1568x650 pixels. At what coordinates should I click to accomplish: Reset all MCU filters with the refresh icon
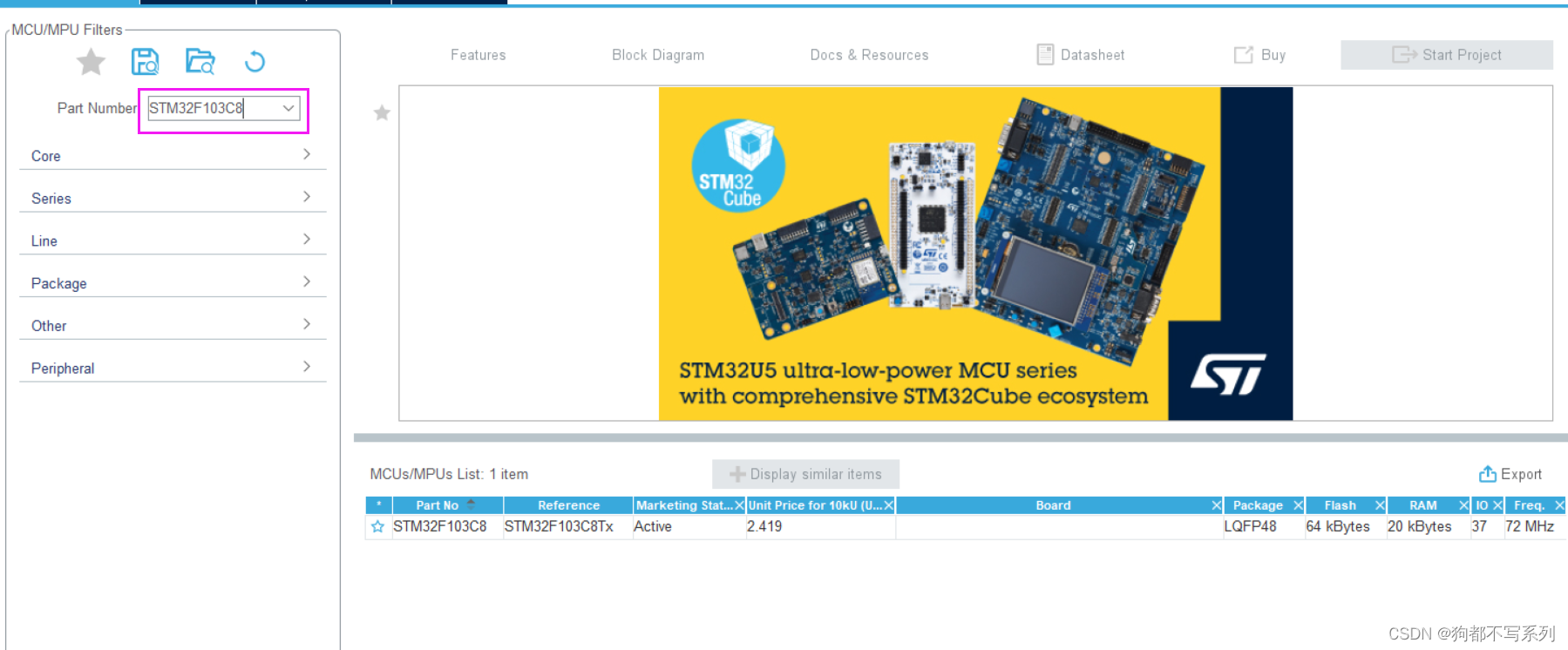(255, 62)
